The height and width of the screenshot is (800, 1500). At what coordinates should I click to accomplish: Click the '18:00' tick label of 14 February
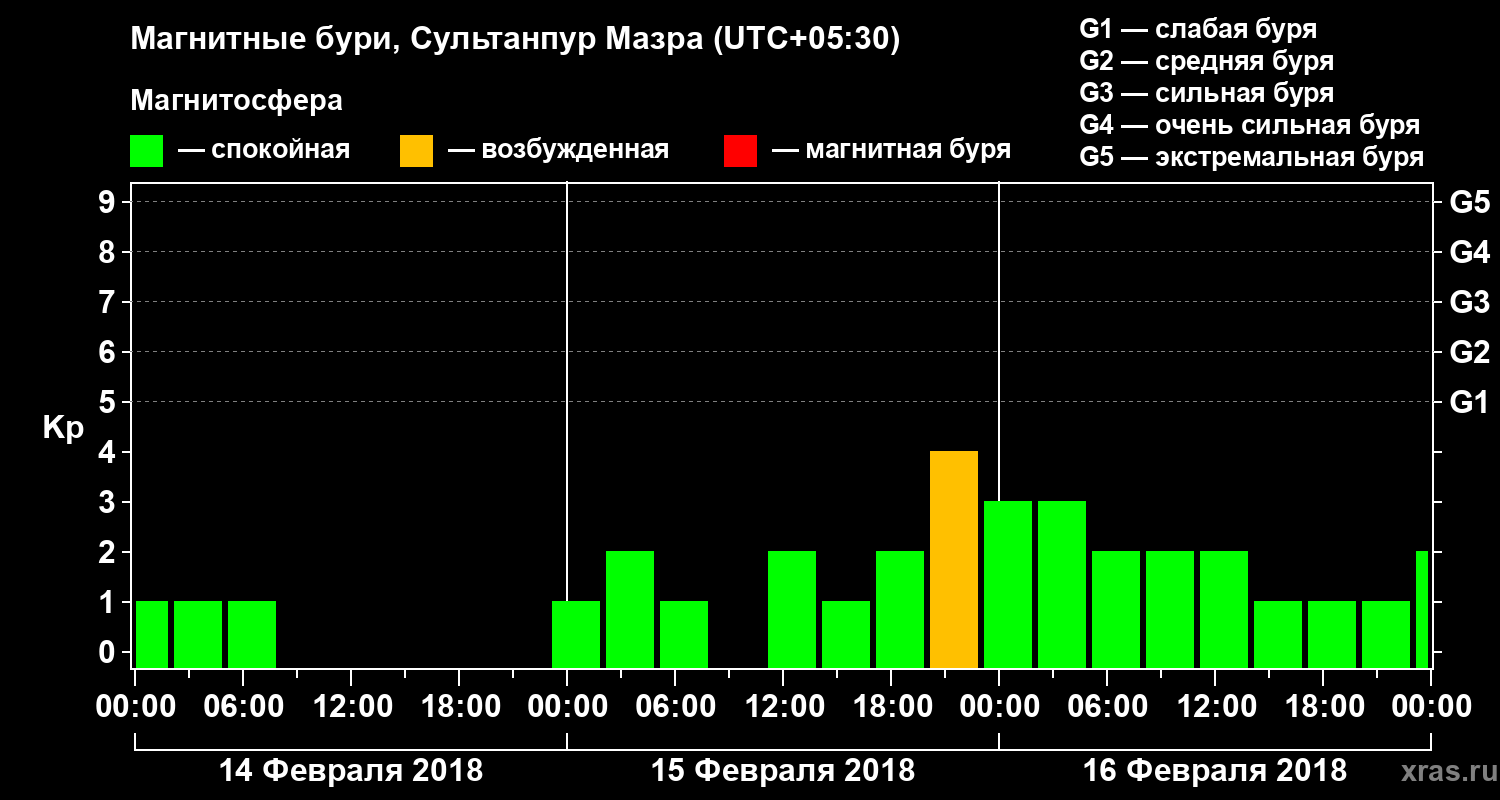point(460,707)
